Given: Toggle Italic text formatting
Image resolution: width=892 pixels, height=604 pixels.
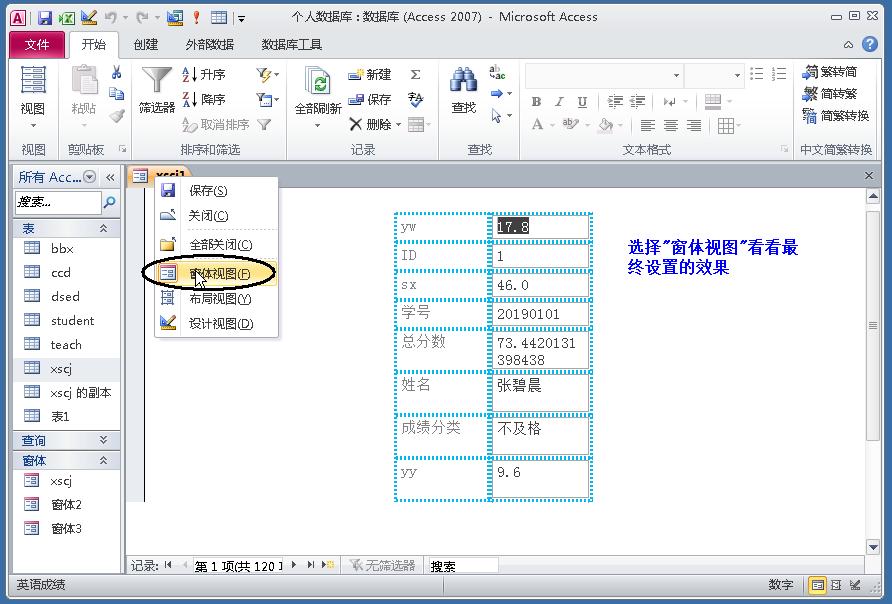Looking at the screenshot, I should coord(558,102).
